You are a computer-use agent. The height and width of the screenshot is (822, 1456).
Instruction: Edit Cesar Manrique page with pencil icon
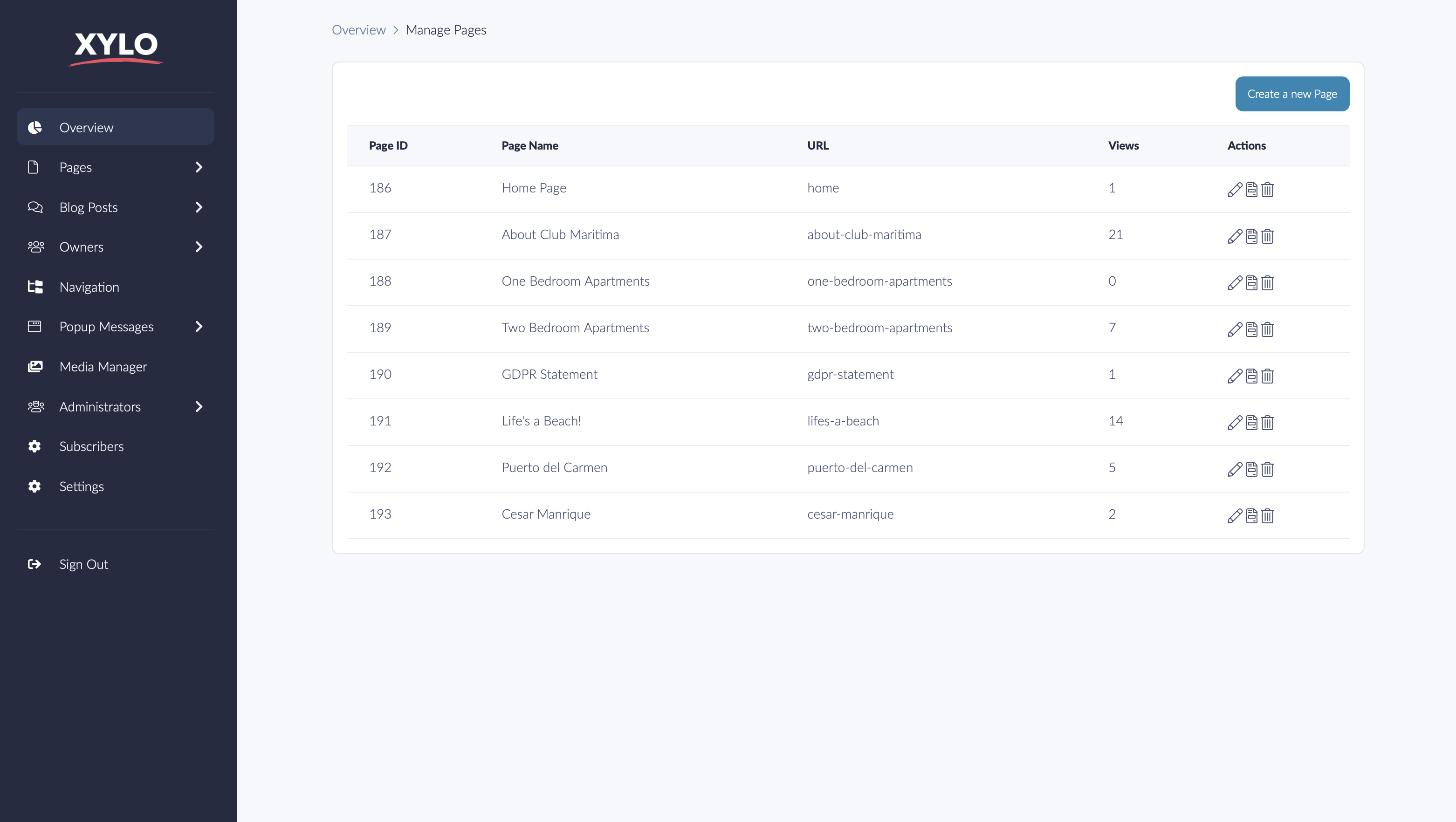(1235, 516)
